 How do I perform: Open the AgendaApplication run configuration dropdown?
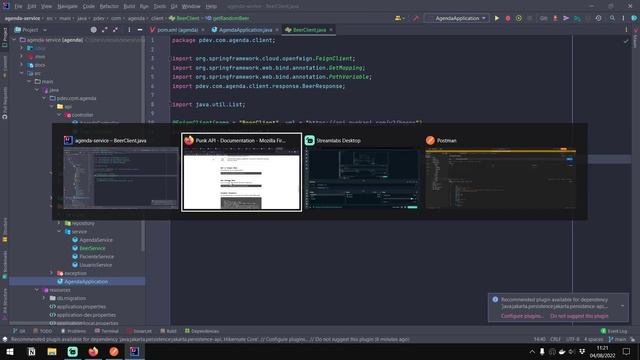tap(457, 18)
